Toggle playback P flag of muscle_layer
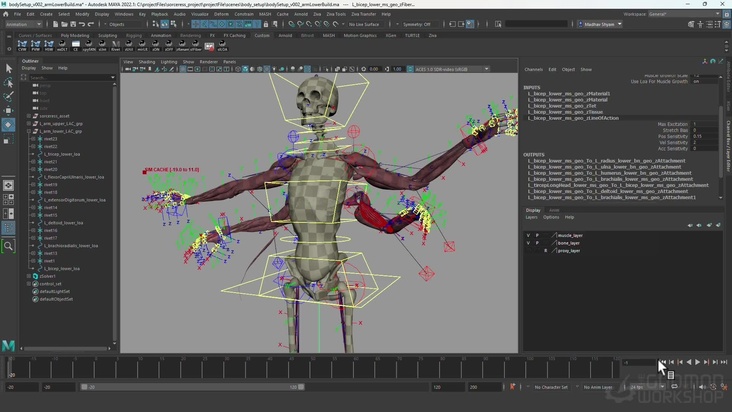The image size is (732, 412). coord(537,236)
